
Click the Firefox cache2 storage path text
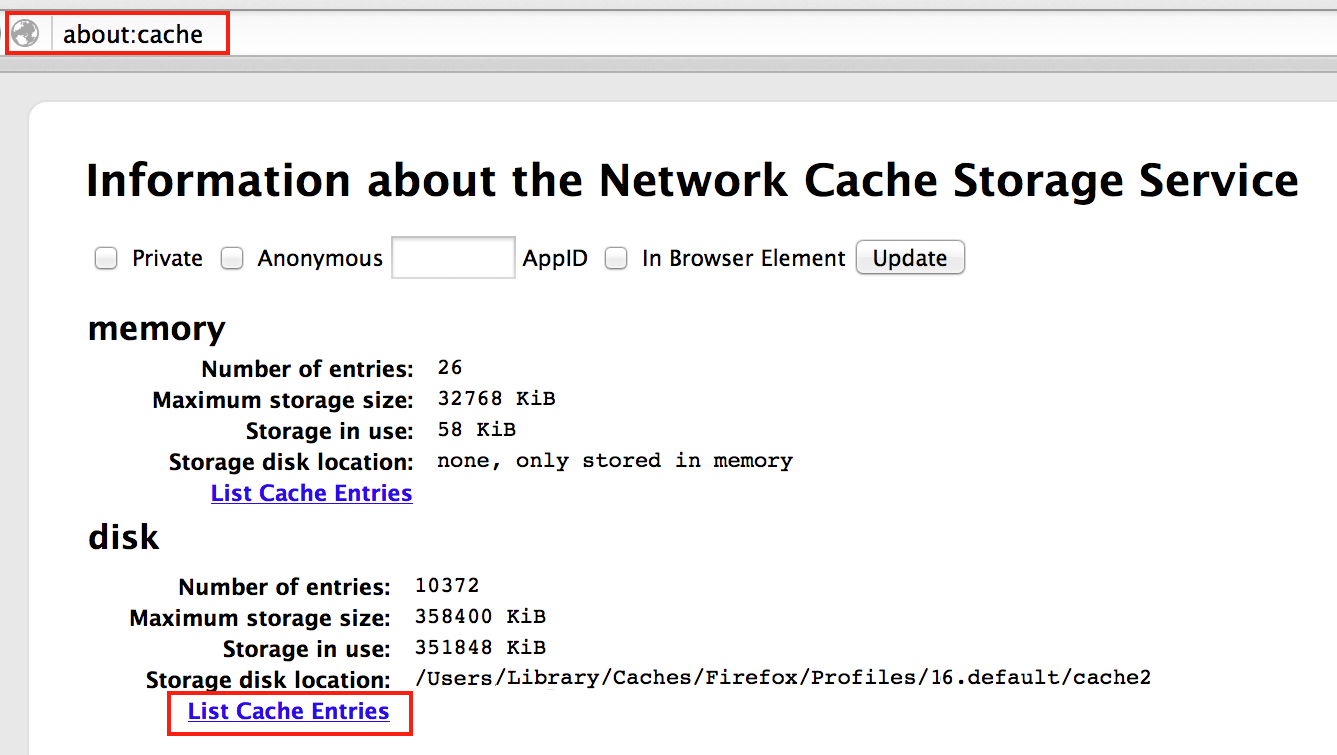point(783,678)
